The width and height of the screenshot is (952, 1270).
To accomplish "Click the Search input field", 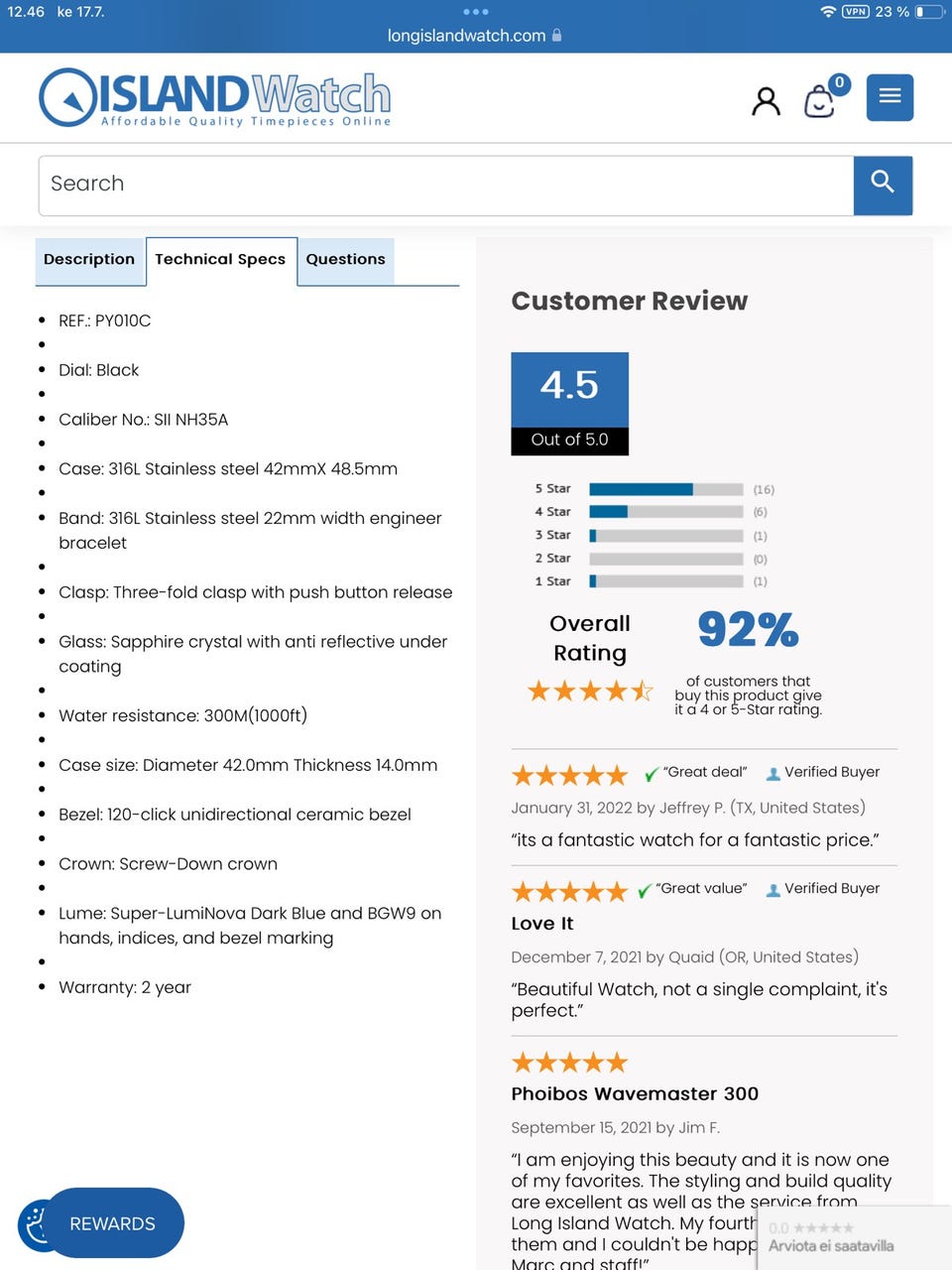I will click(x=446, y=185).
